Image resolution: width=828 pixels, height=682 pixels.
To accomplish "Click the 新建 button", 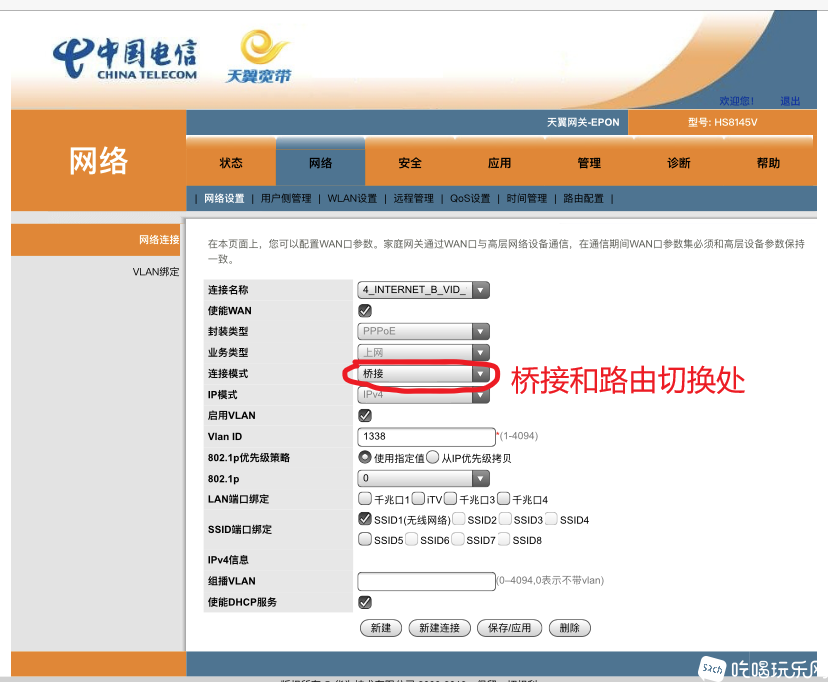I will coord(381,628).
